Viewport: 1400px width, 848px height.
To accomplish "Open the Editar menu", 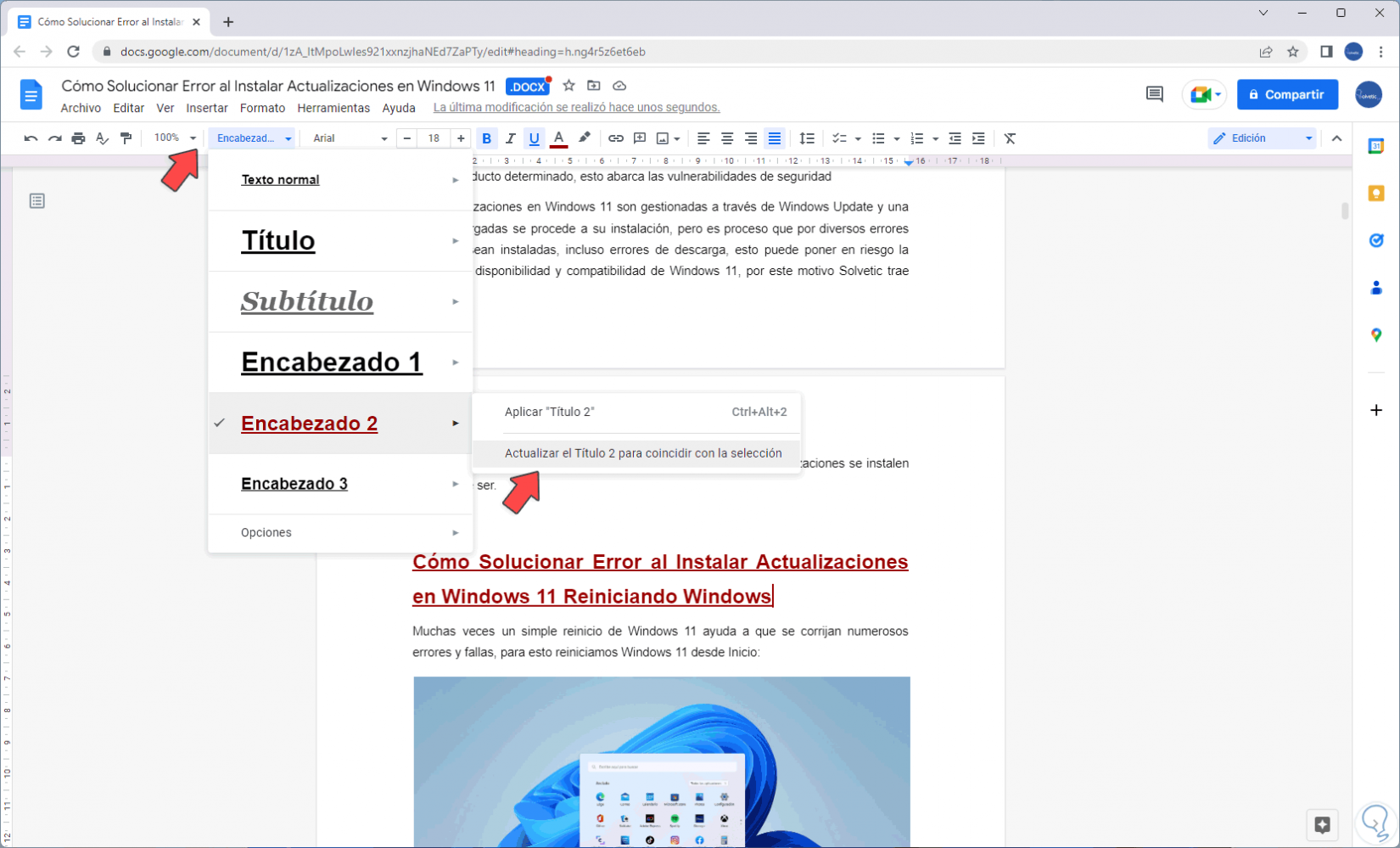I will 129,108.
